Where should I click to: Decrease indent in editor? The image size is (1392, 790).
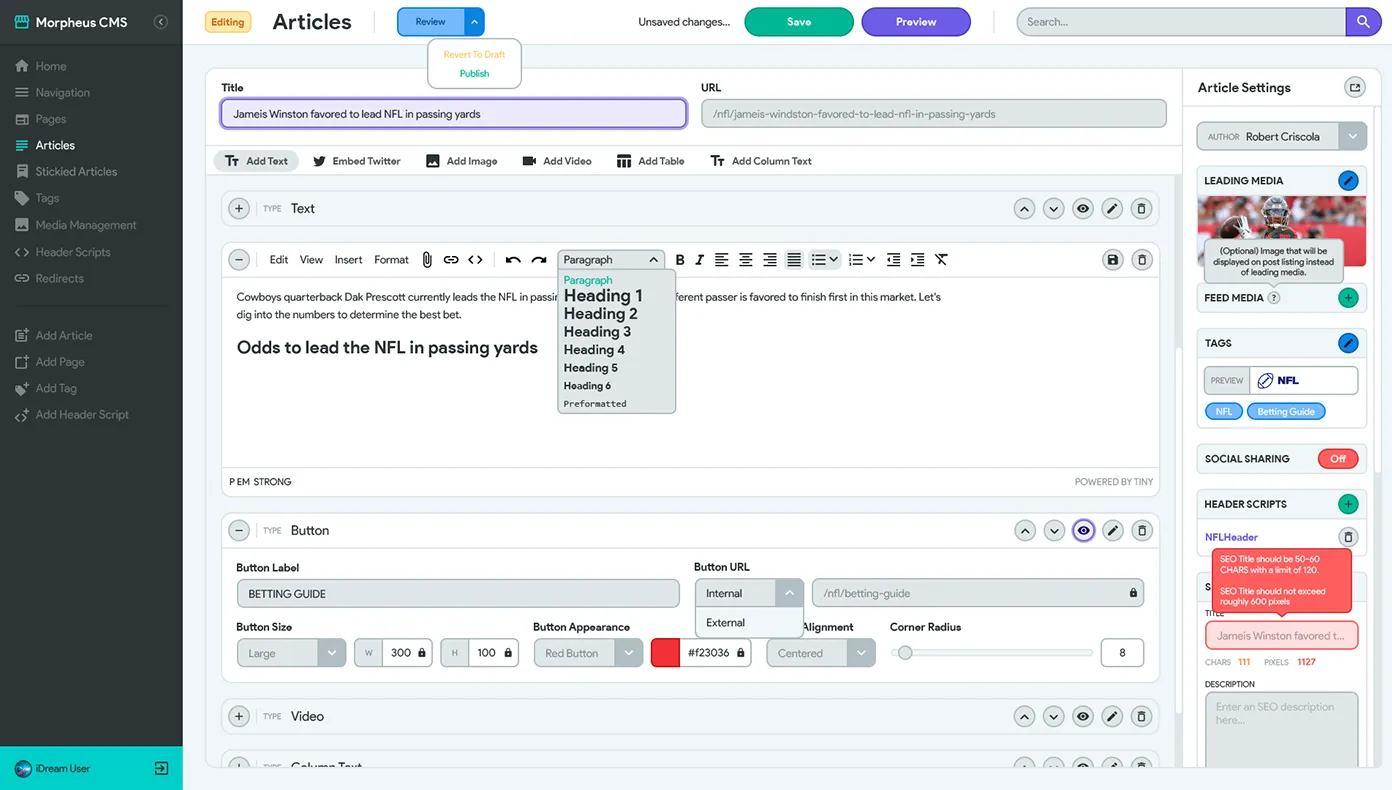[x=893, y=260]
